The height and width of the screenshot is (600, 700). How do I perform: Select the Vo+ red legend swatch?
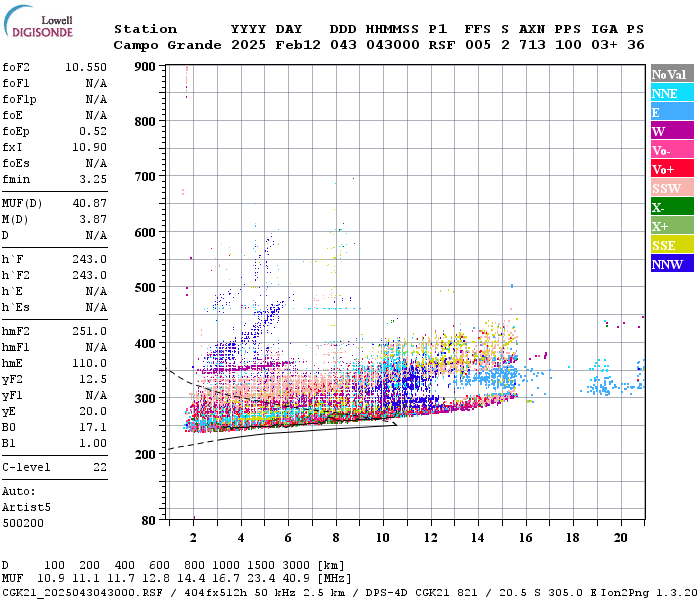pos(672,169)
